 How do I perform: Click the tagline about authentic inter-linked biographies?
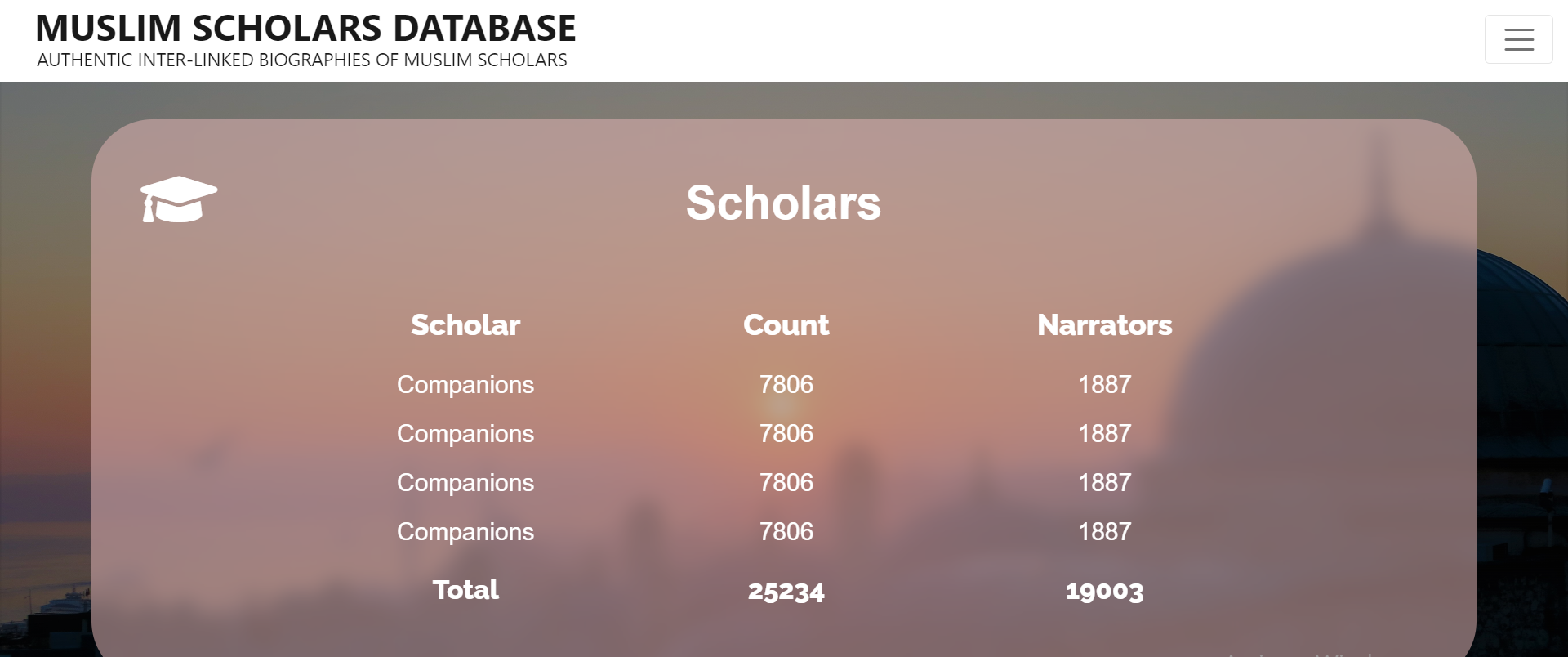coord(302,60)
